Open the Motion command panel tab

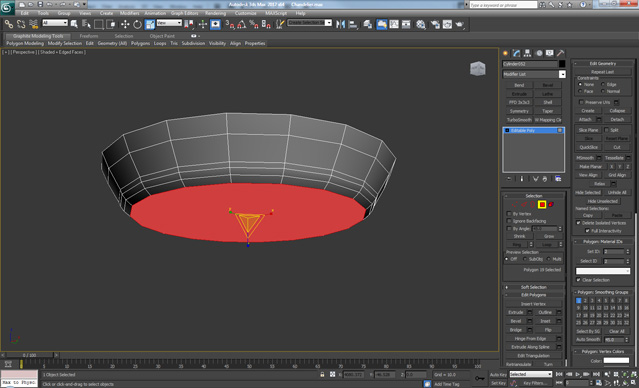pos(539,53)
